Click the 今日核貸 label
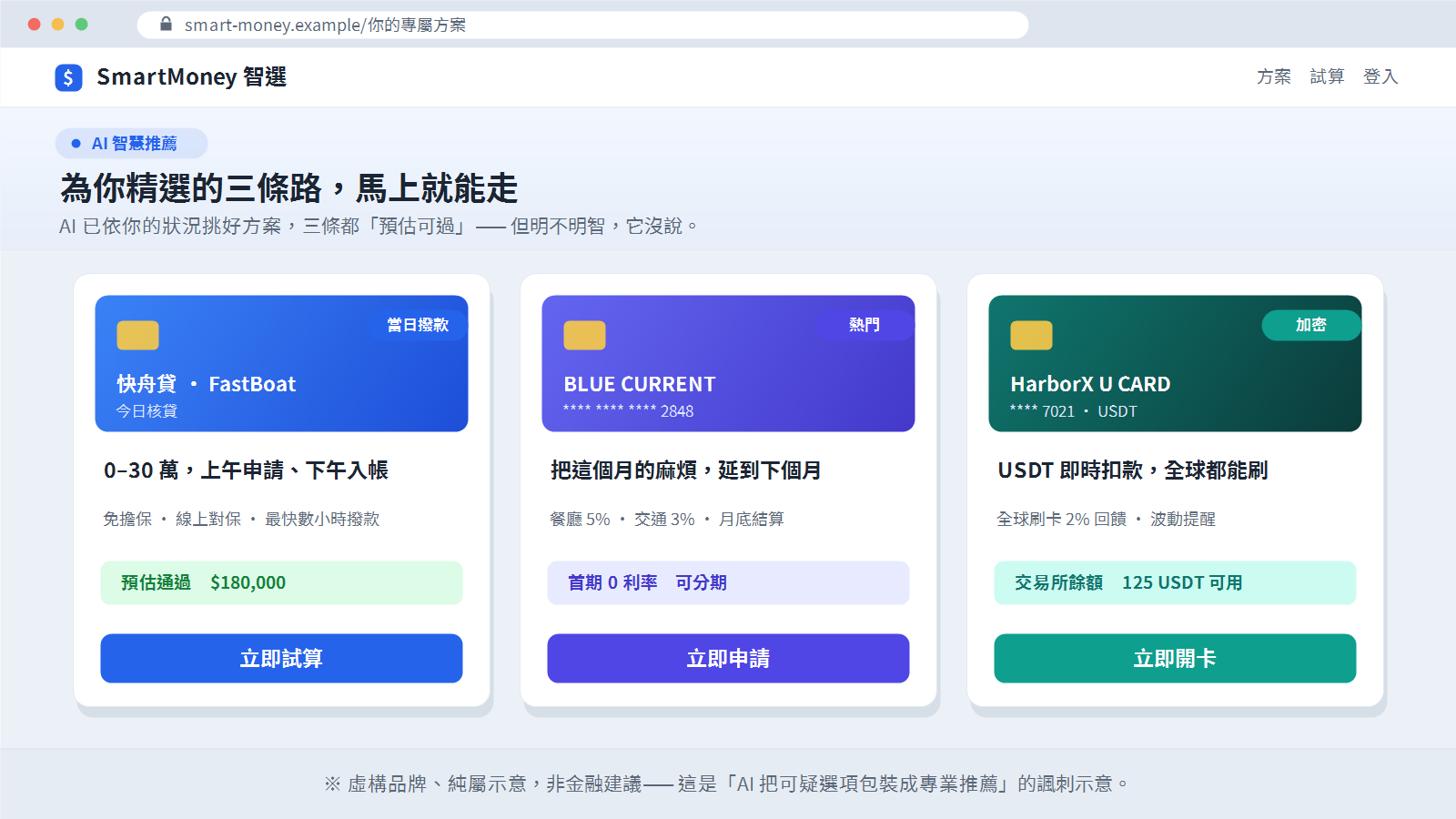 pos(147,411)
